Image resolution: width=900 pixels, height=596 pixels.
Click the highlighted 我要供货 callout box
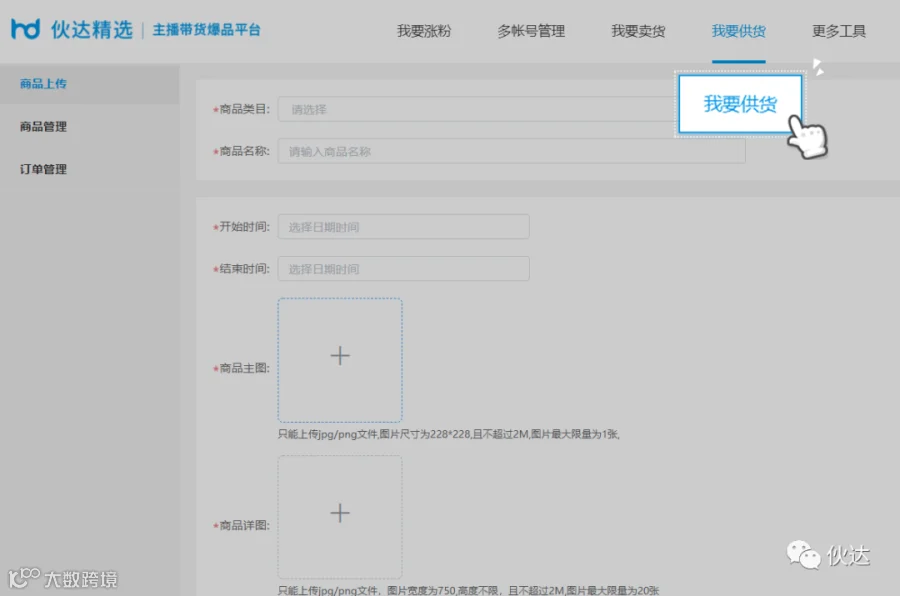740,104
